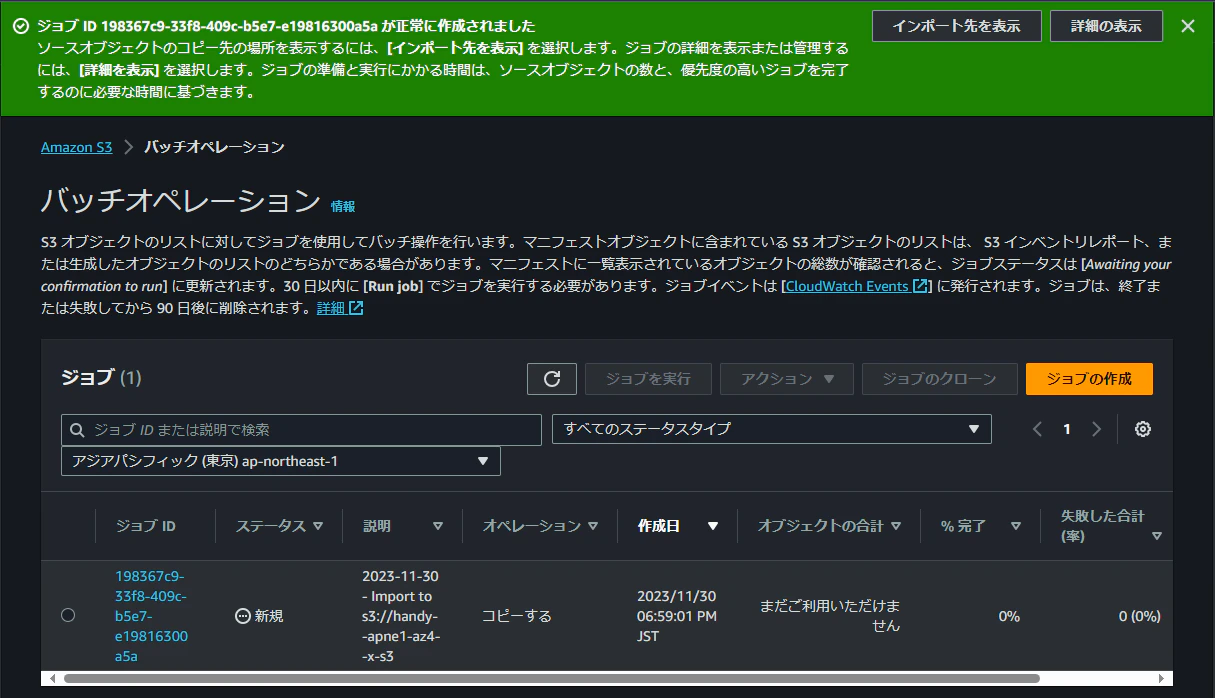Go to the previous page arrow

(1037, 429)
